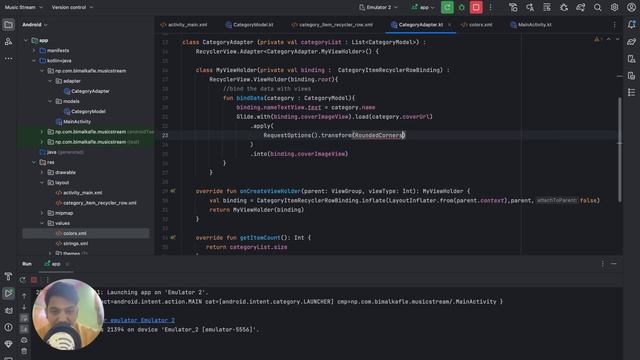
Task: Click the up-arrow icon in the Run console toolbar
Action: pyautogui.click(x=24, y=296)
